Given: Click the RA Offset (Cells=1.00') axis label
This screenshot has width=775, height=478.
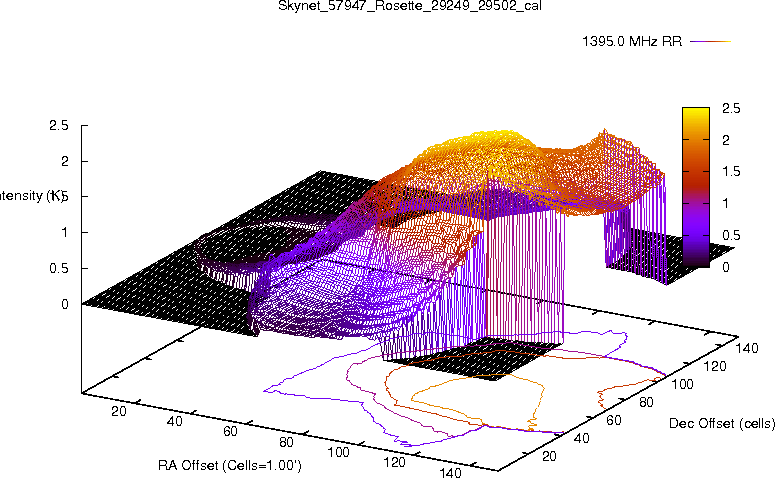Looking at the screenshot, I should click(230, 466).
